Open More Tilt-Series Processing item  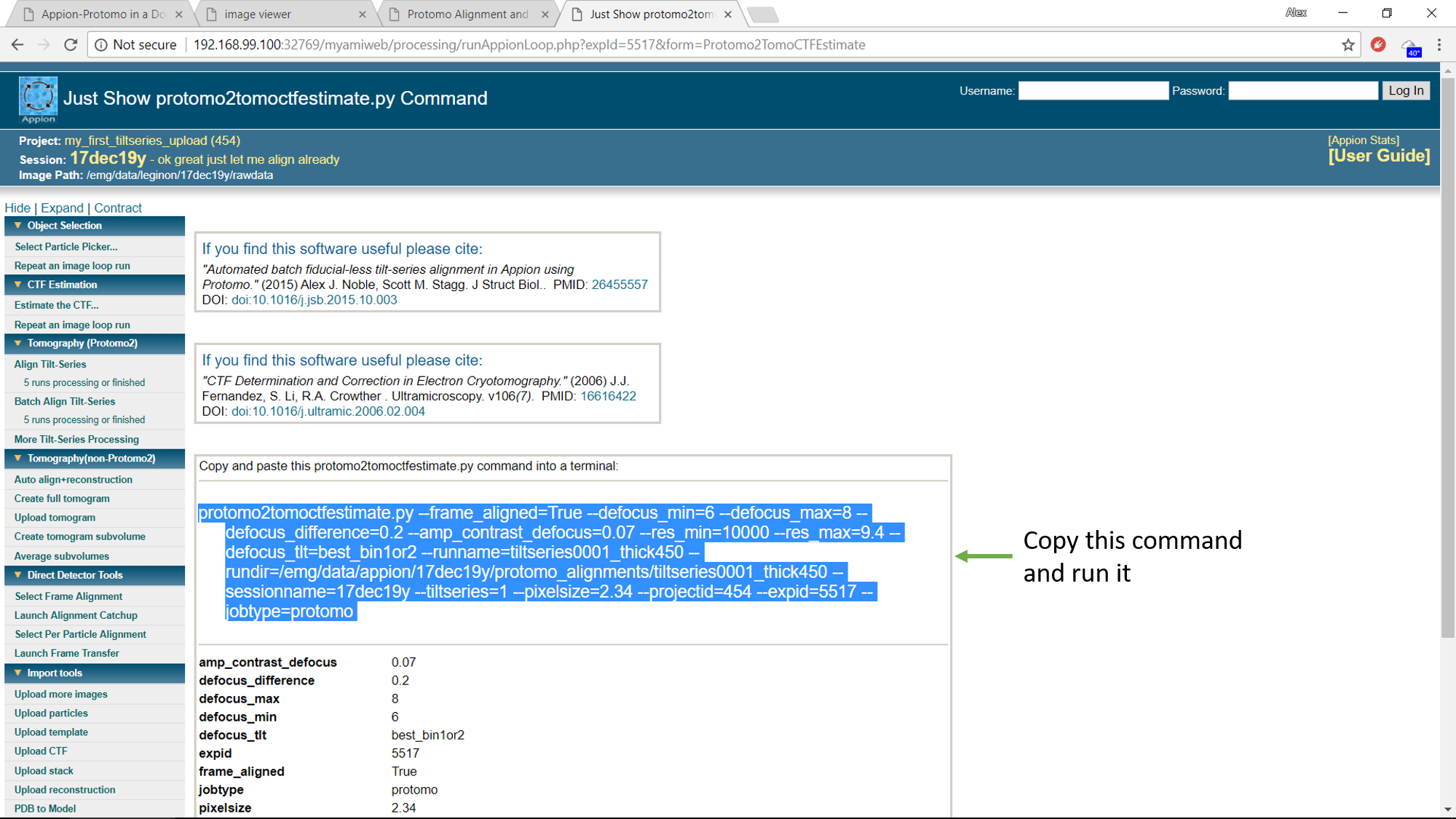76,439
